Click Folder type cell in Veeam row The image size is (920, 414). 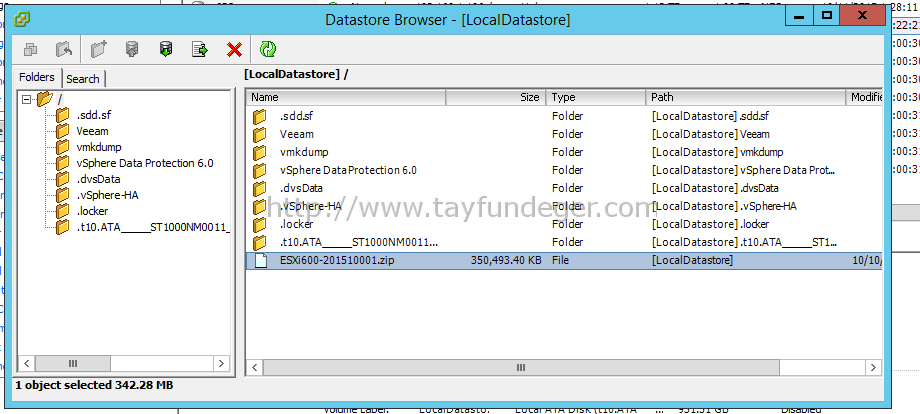(x=567, y=134)
